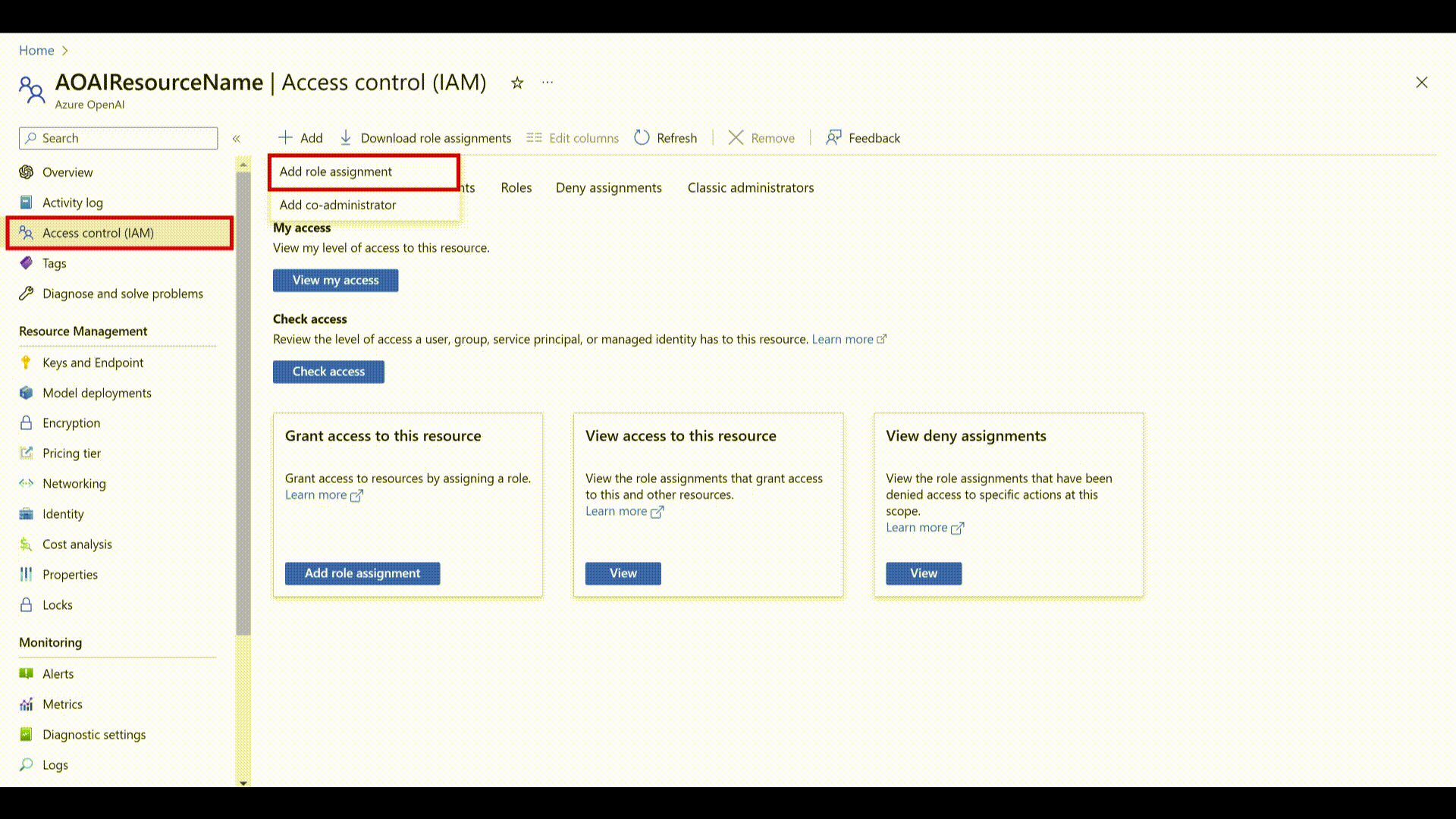Open Keys and Endpoint label

93,362
